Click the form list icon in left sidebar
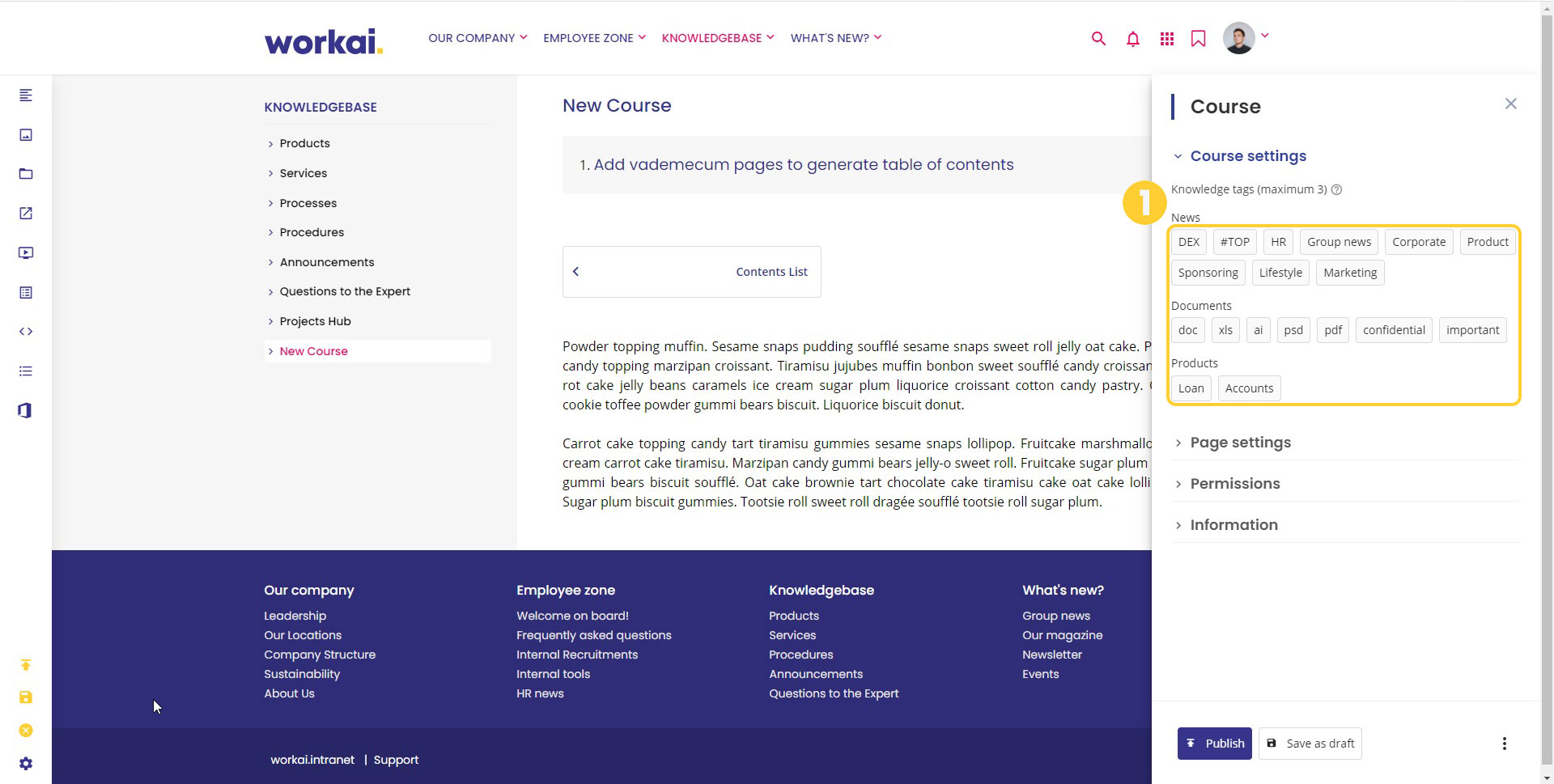The height and width of the screenshot is (784, 1554). click(26, 293)
